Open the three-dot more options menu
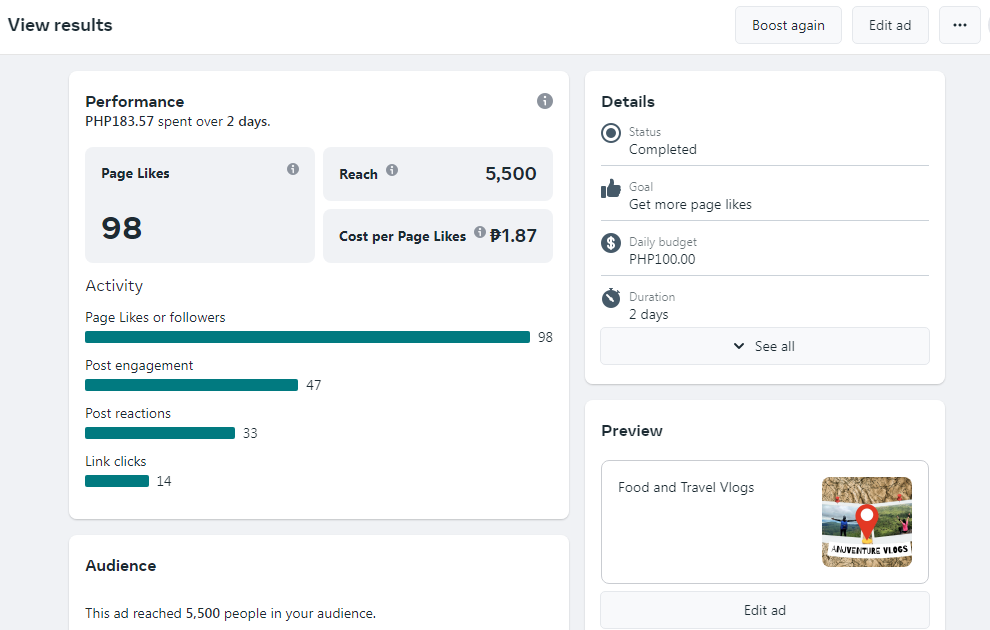 960,25
